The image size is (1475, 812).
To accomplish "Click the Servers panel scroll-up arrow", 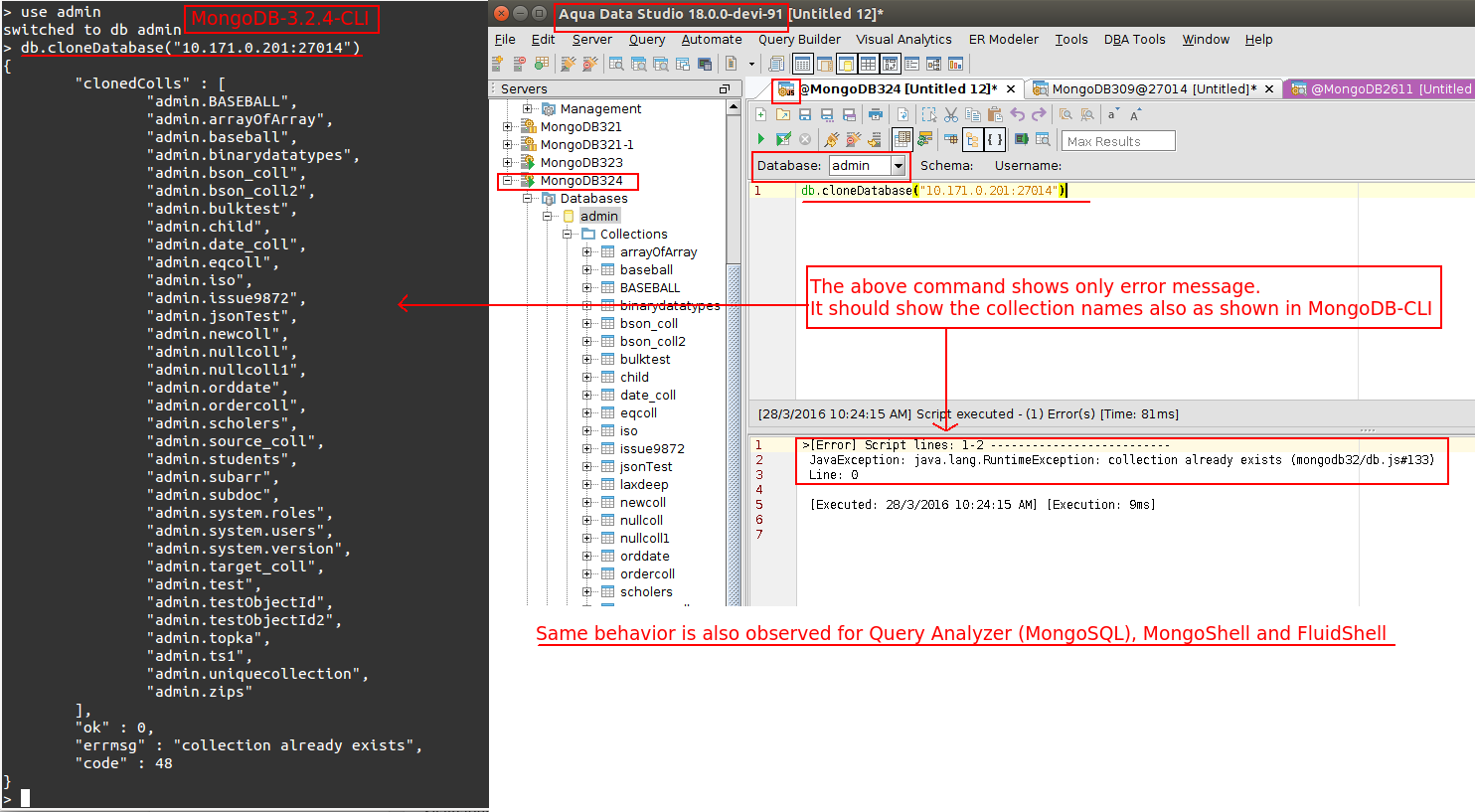I will (734, 107).
